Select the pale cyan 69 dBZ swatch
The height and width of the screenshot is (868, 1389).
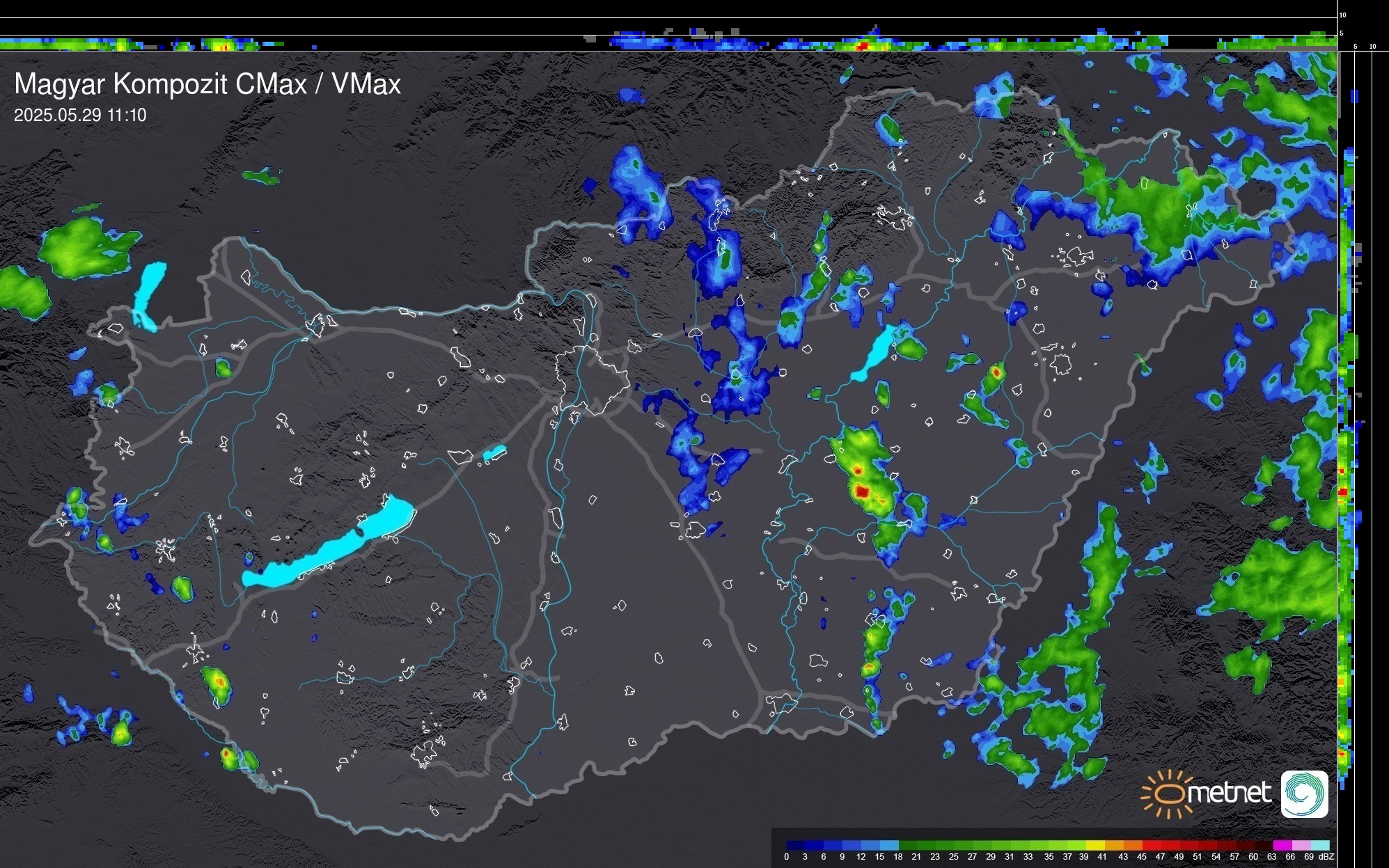pos(1319,845)
